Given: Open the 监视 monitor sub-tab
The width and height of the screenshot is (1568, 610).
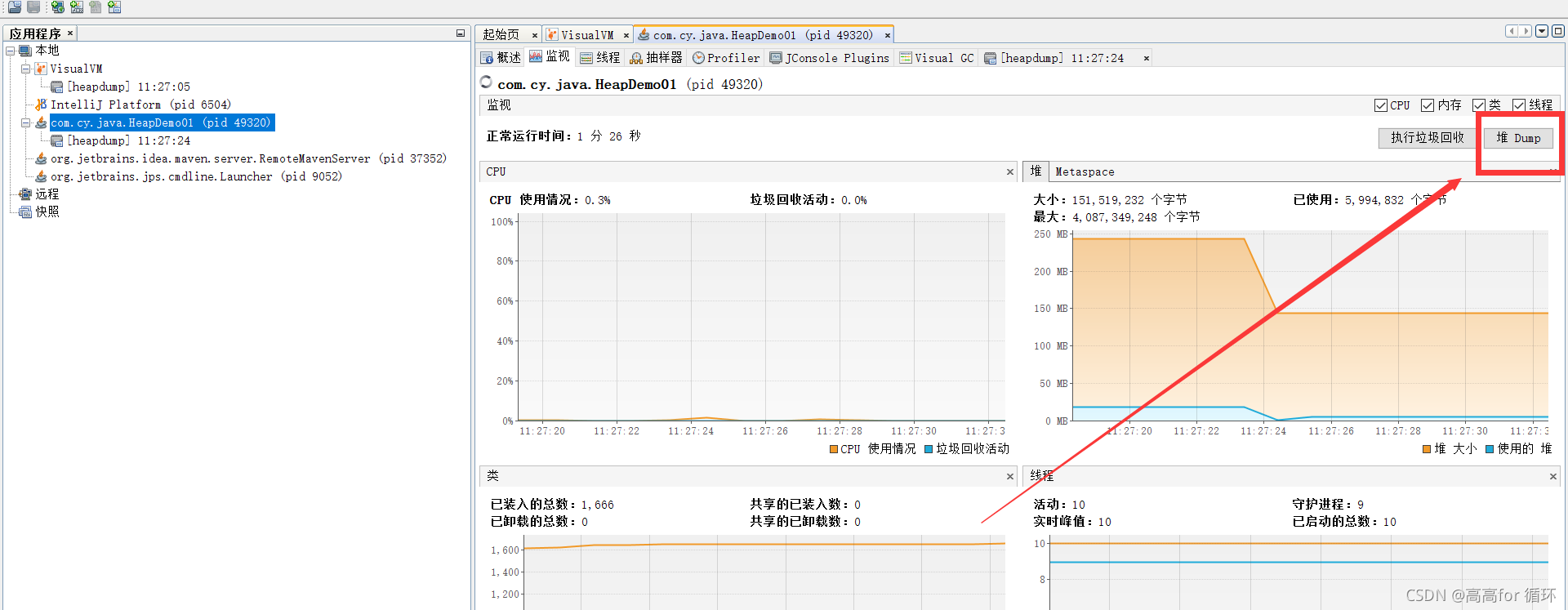Looking at the screenshot, I should click(550, 56).
